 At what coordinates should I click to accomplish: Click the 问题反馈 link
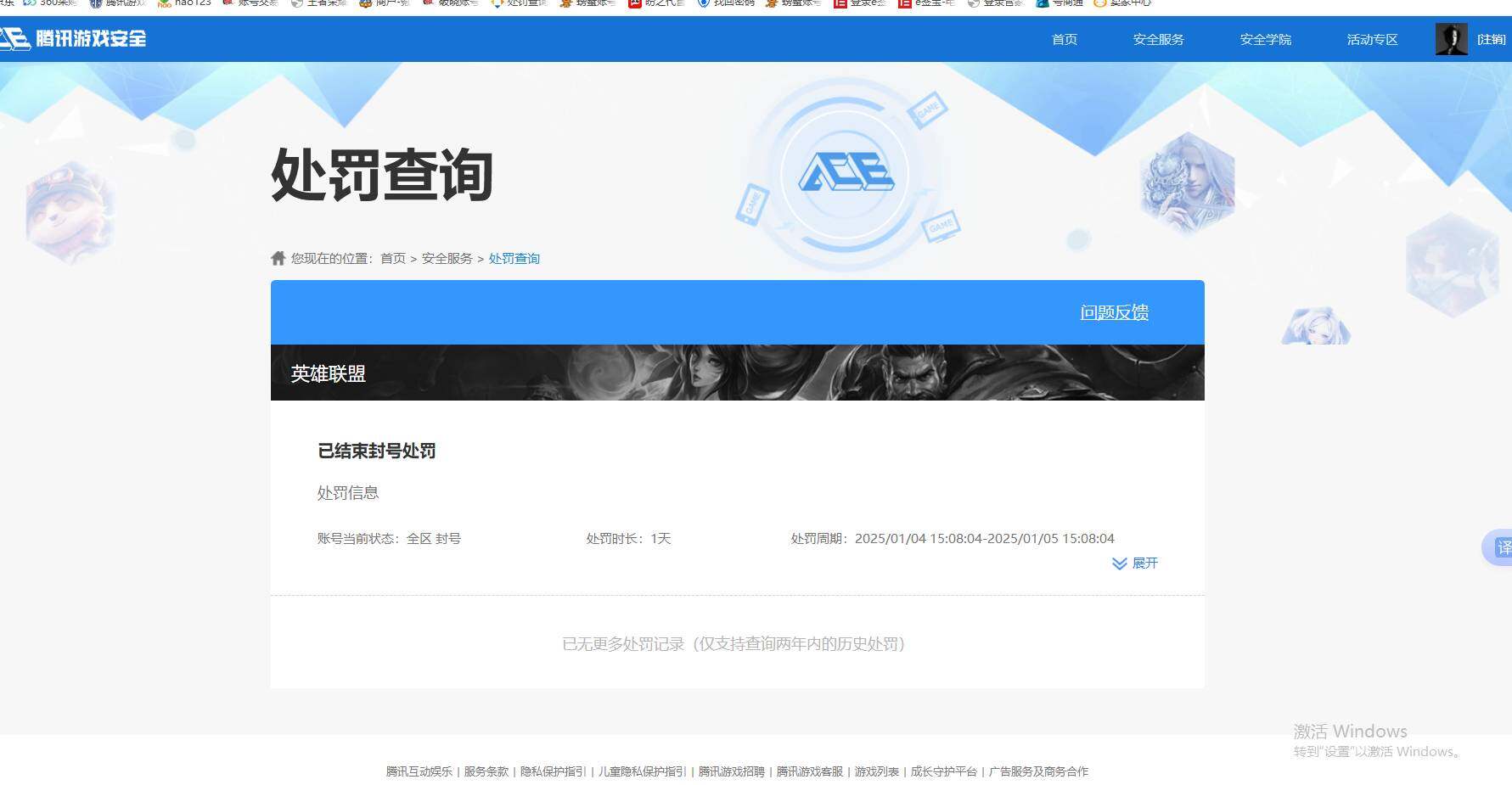(x=1114, y=312)
